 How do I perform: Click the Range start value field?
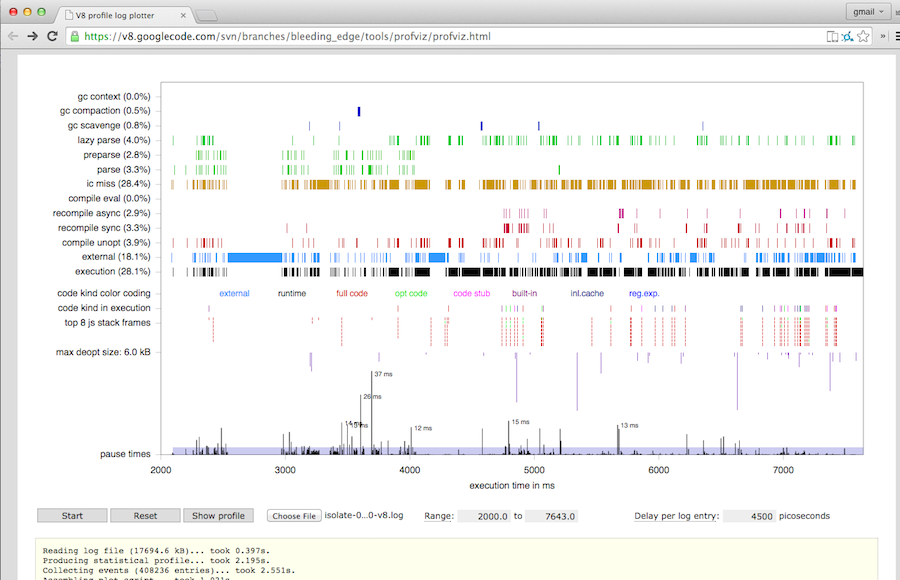point(482,515)
